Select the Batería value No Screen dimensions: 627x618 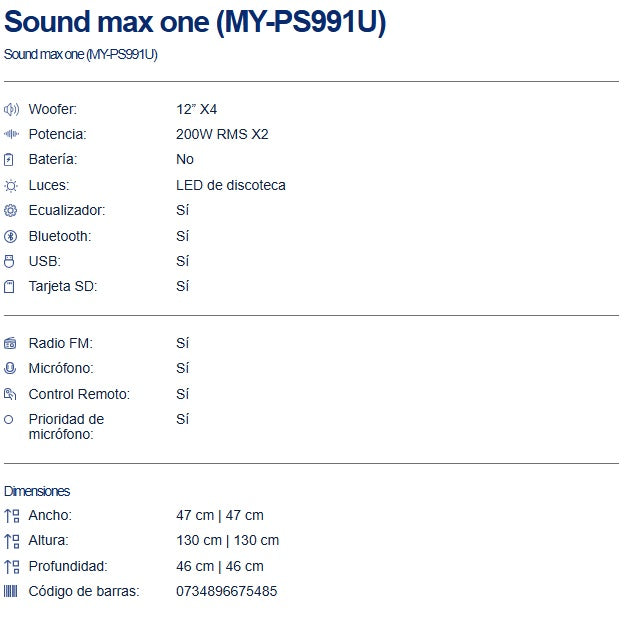coord(185,159)
